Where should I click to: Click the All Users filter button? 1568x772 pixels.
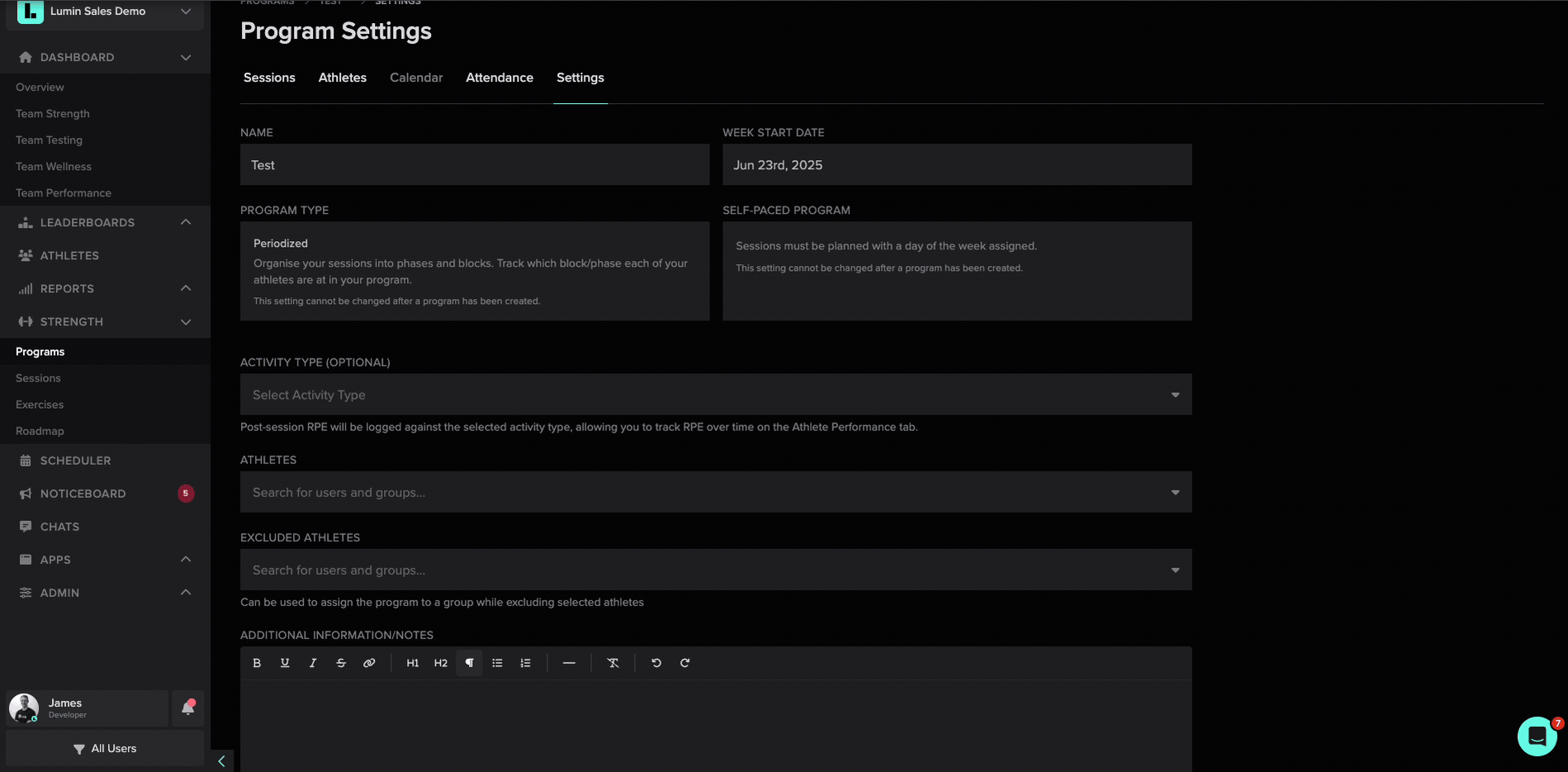(x=105, y=748)
